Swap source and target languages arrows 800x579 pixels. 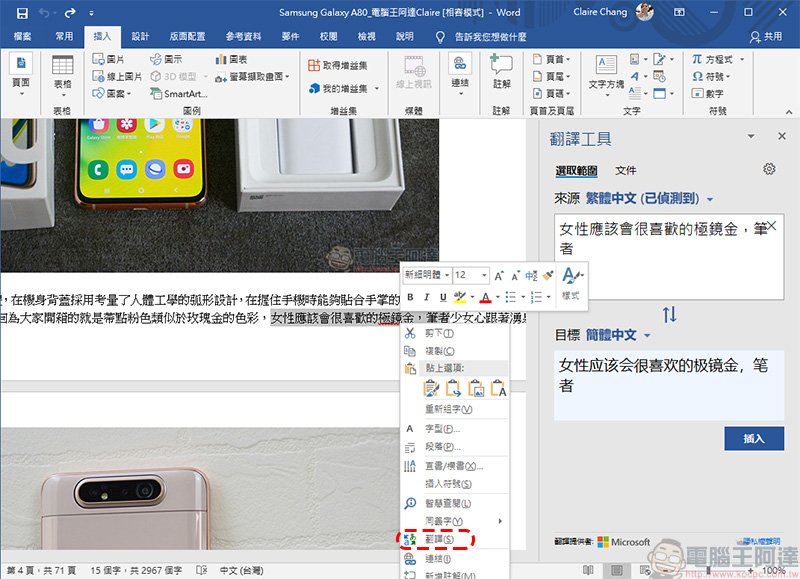(x=669, y=314)
